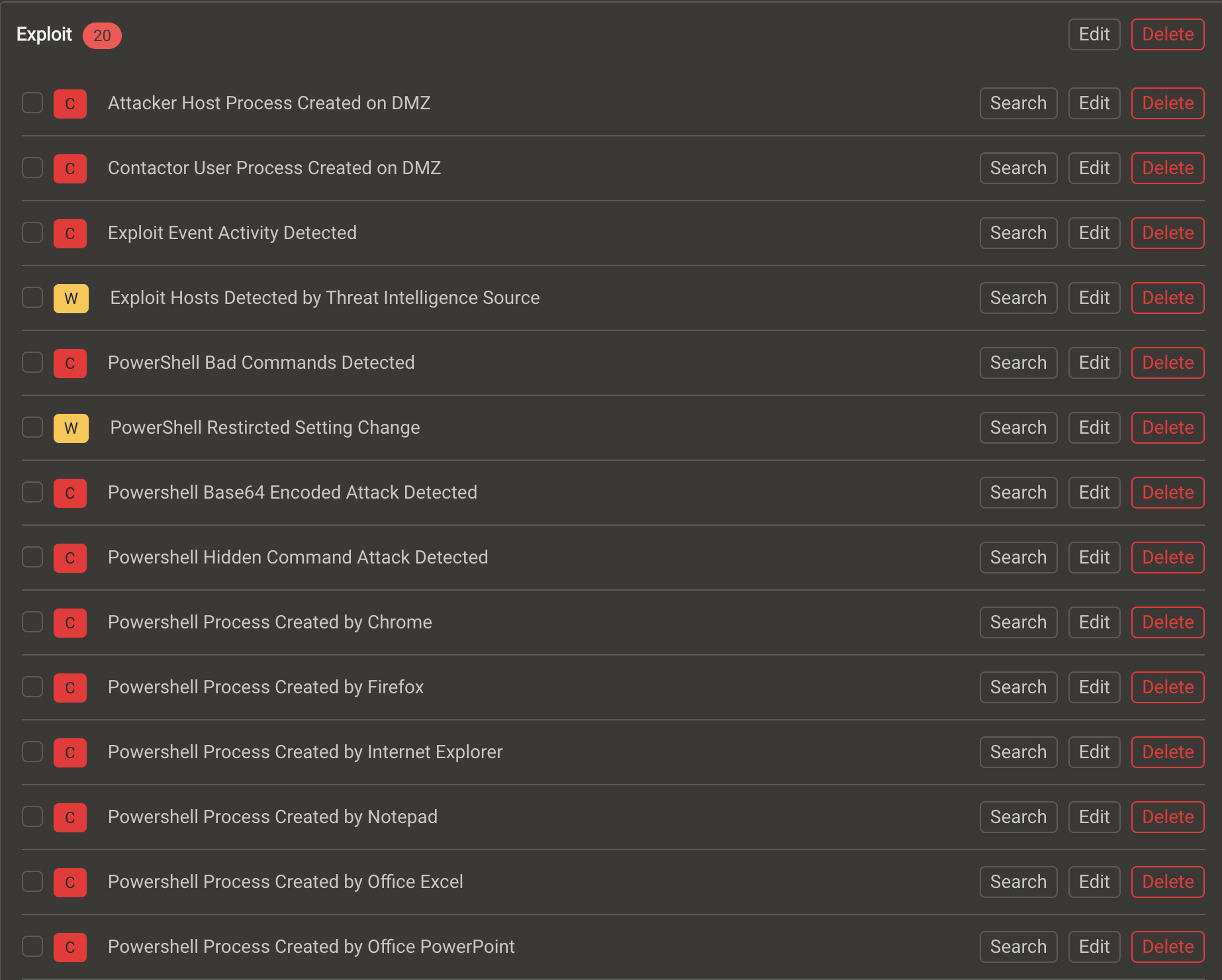Edit the Exploit group in header
This screenshot has width=1222, height=980.
[1094, 34]
